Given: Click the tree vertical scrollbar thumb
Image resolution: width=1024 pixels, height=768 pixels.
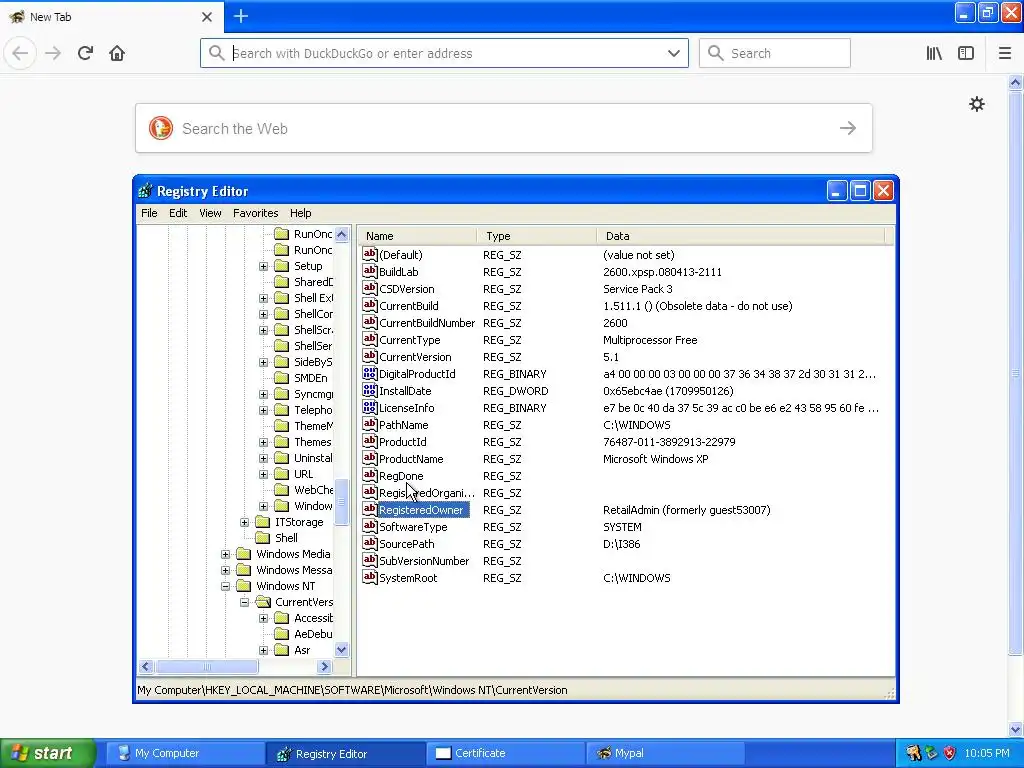Looking at the screenshot, I should click(x=341, y=502).
